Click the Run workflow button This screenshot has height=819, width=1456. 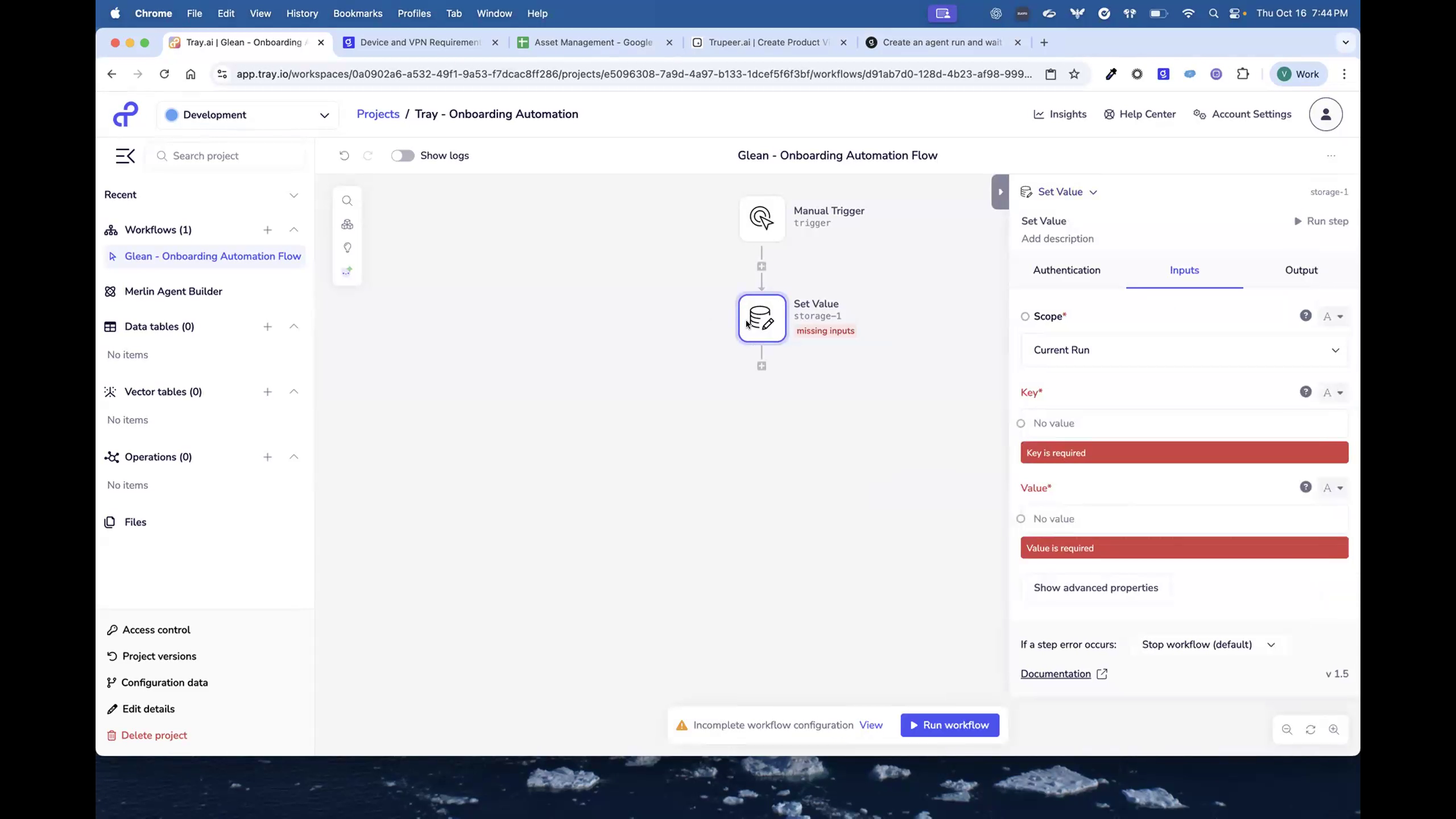coord(950,725)
